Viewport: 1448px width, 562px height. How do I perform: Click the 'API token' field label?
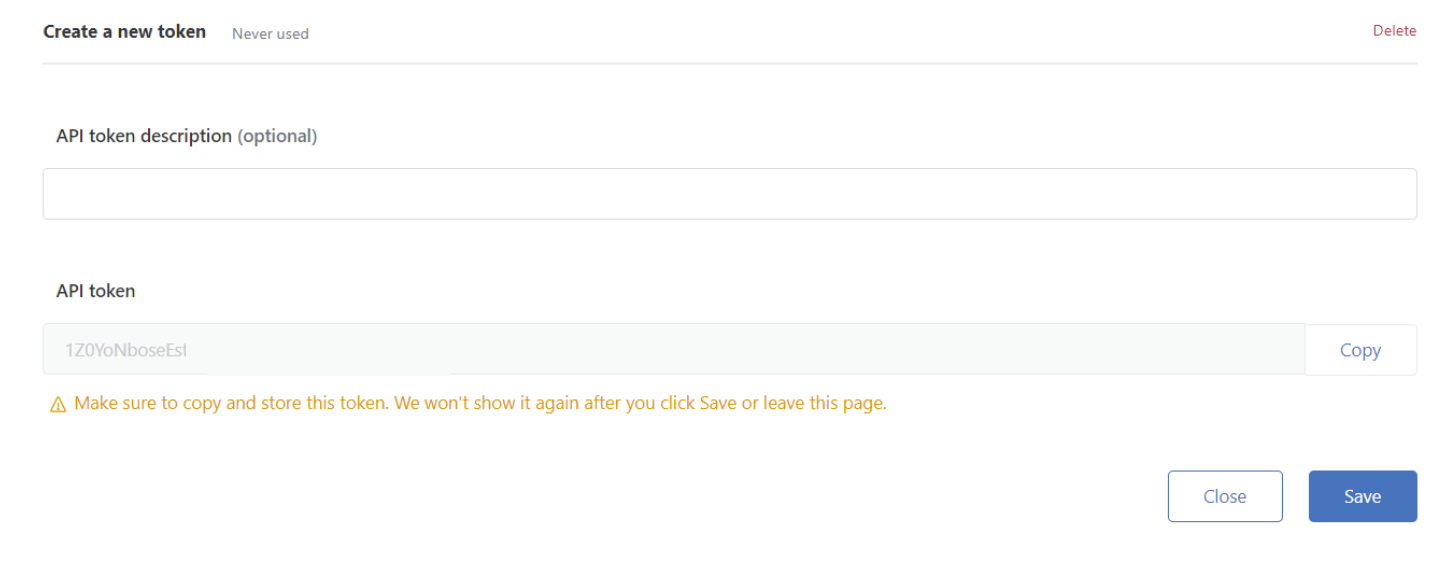(96, 291)
